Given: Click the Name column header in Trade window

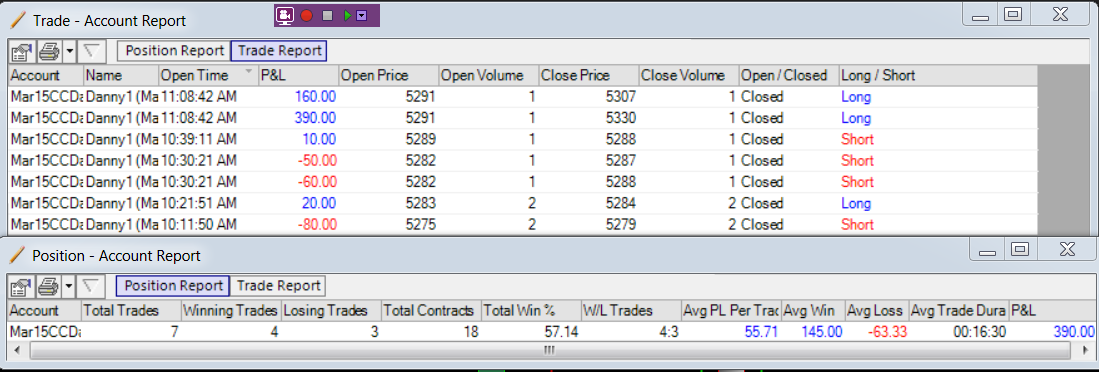Looking at the screenshot, I should click(121, 75).
